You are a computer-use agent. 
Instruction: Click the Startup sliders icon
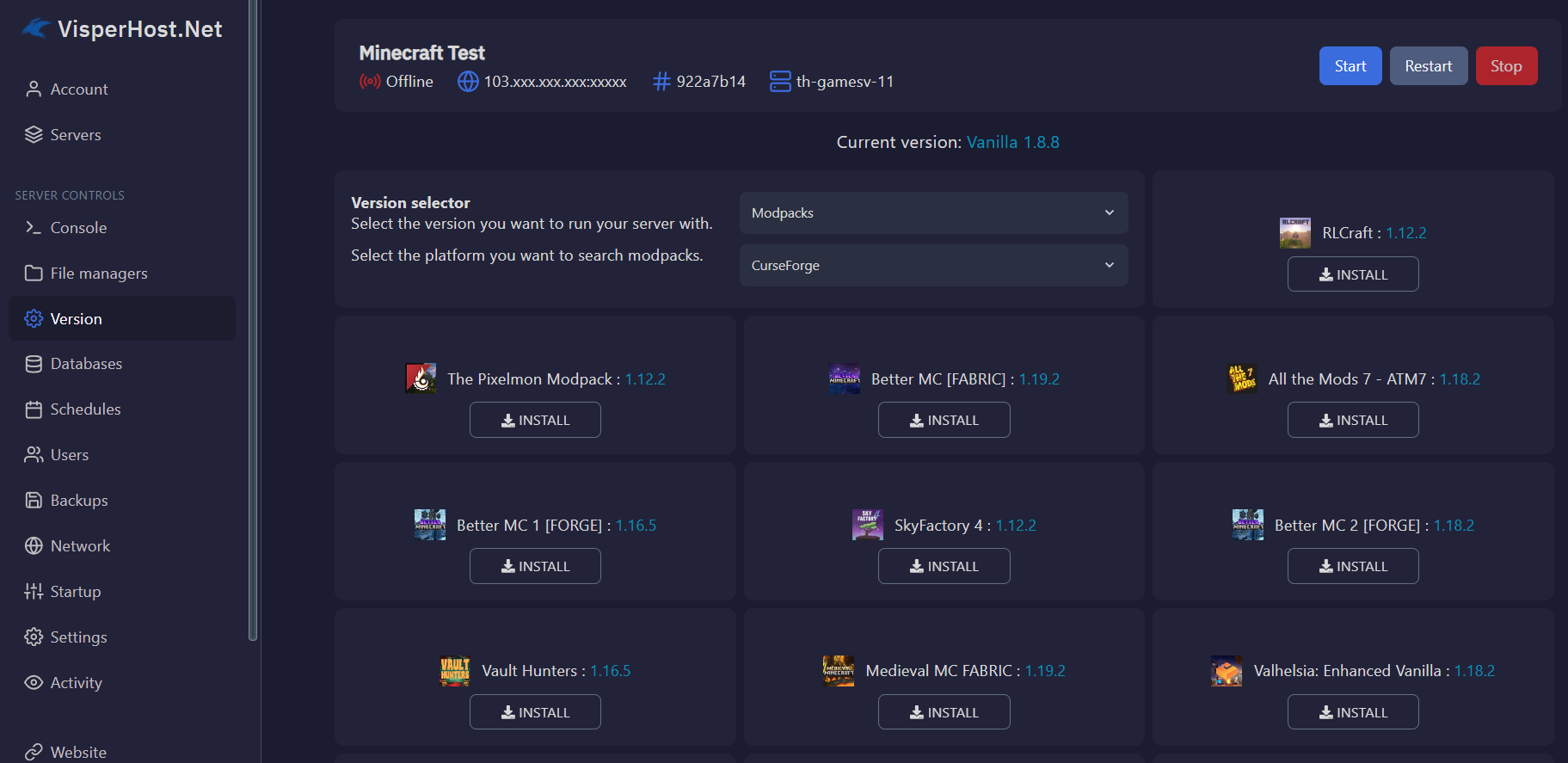click(34, 592)
